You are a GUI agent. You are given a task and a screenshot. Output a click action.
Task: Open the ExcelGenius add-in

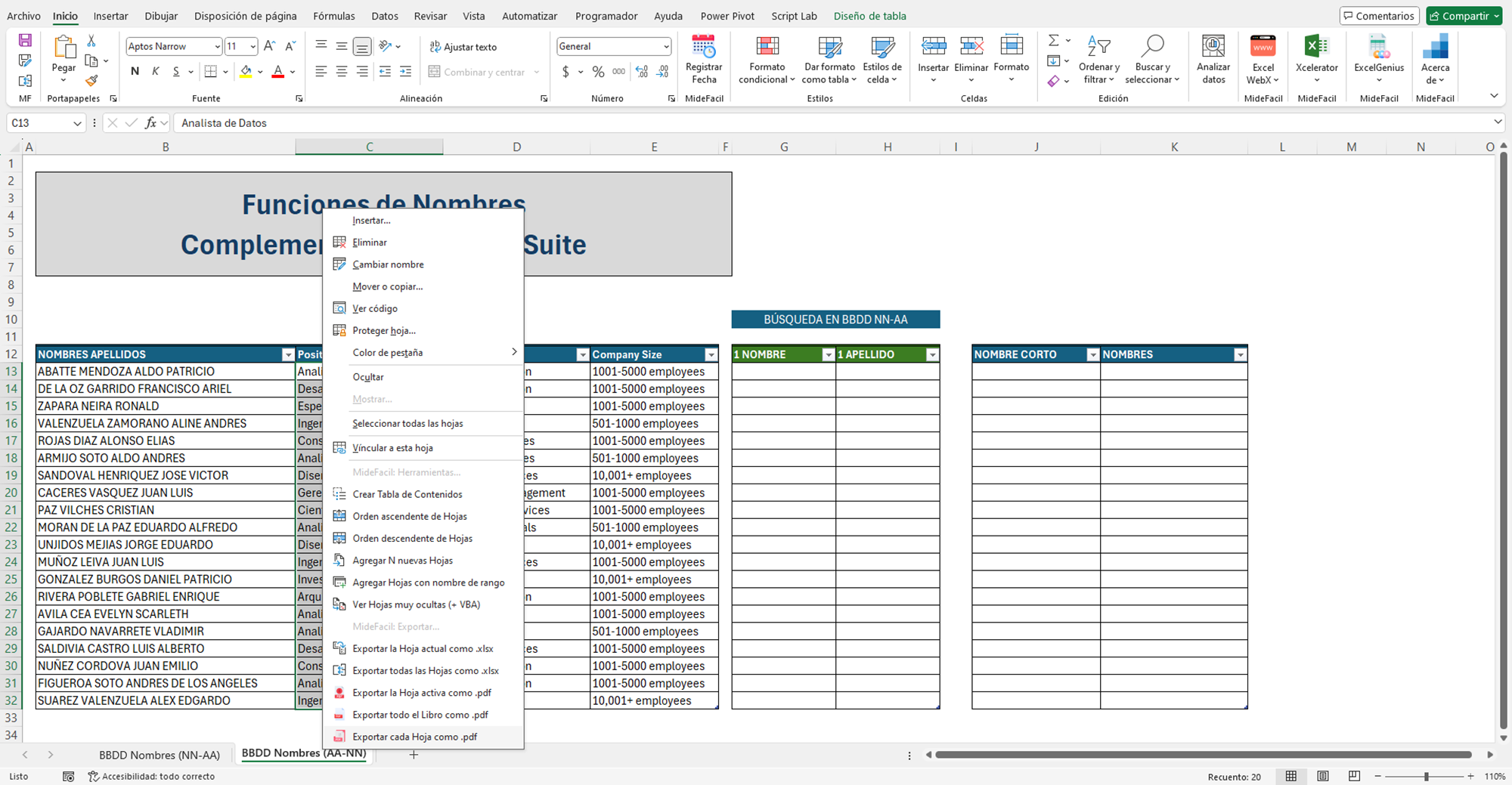1379,60
